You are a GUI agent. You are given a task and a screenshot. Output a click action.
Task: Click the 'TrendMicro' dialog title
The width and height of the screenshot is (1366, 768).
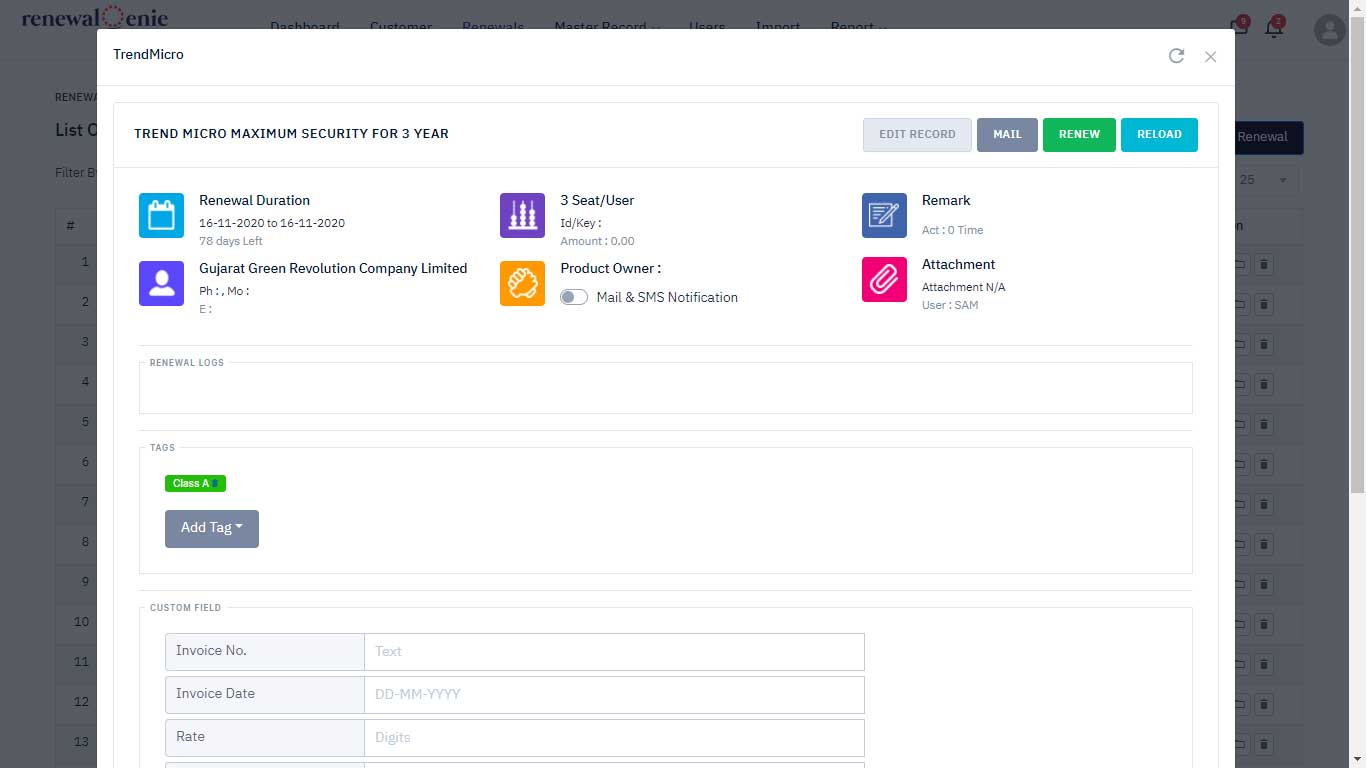point(148,54)
